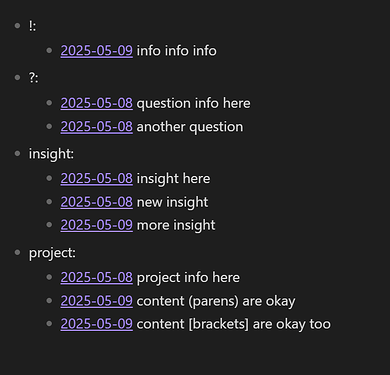This screenshot has width=390, height=375.
Task: Open the 2025-05-09 link before 'content (parens)'
Action: [97, 301]
